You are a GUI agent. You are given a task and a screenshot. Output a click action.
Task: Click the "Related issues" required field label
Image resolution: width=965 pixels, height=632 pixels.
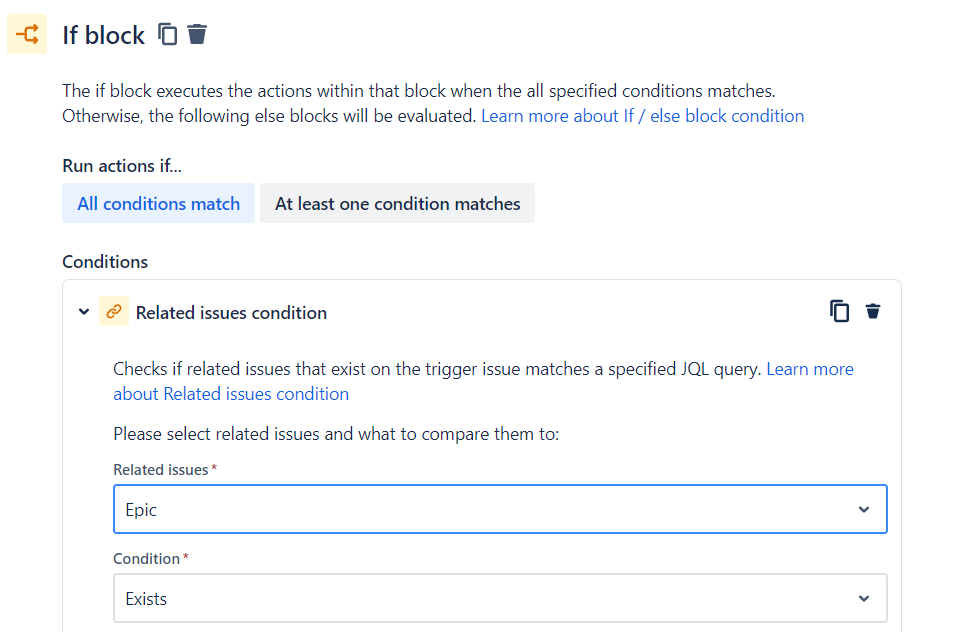coord(160,470)
